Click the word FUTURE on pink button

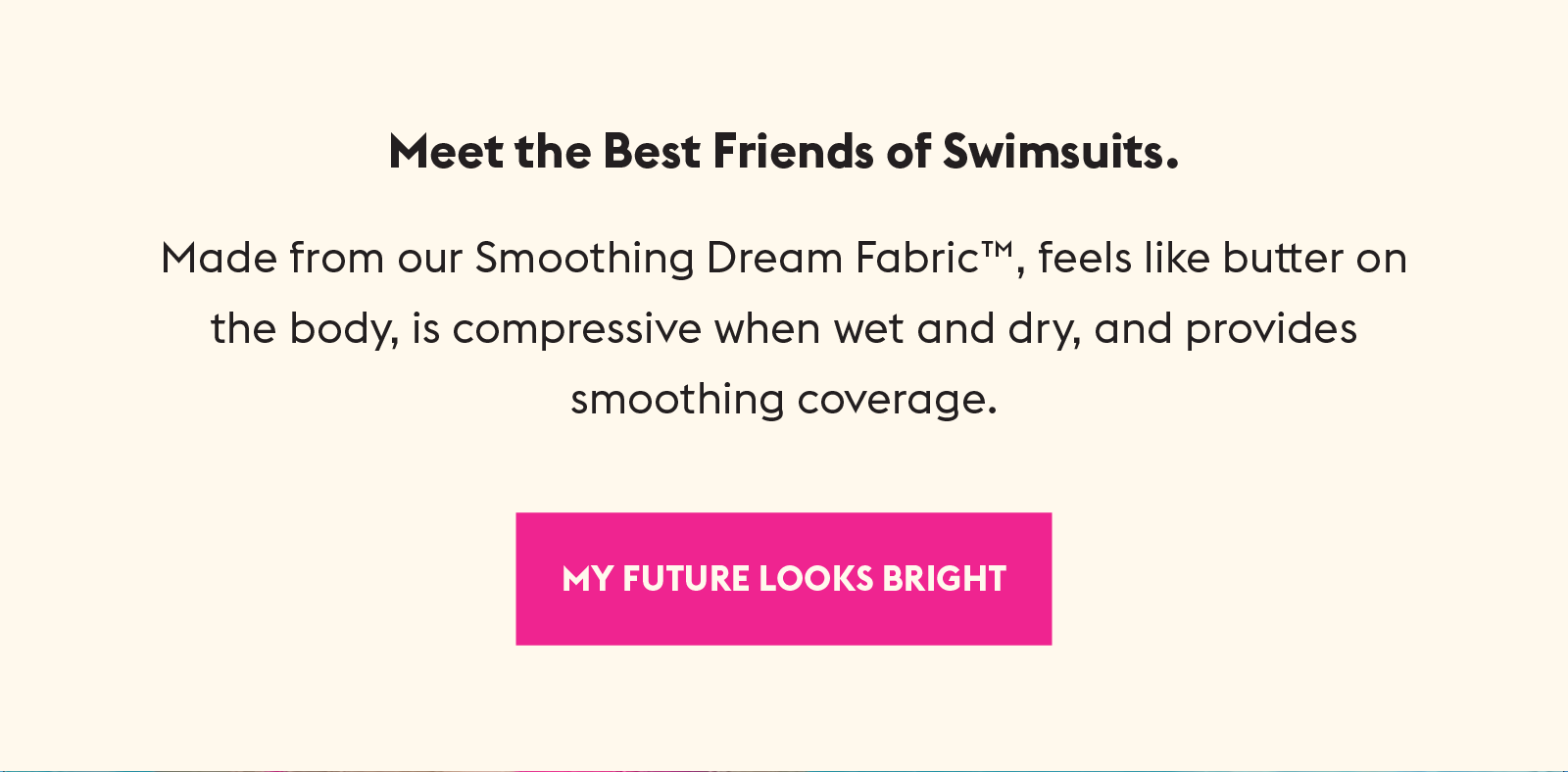[x=686, y=579]
